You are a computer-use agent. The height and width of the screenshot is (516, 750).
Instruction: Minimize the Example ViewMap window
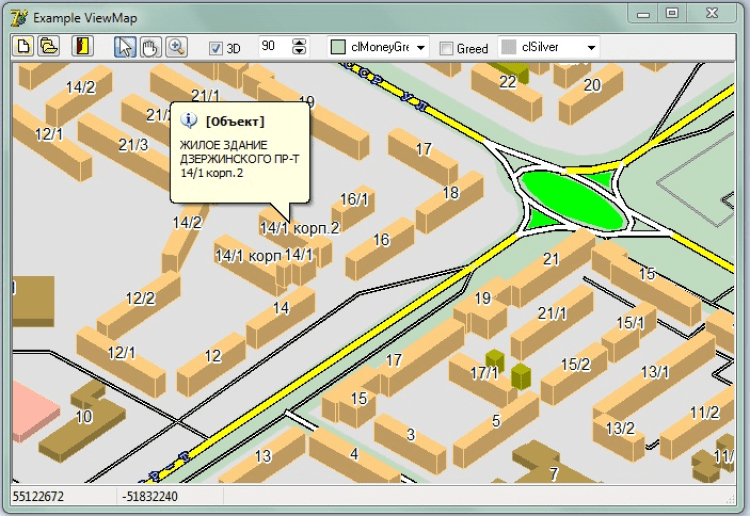pos(644,13)
